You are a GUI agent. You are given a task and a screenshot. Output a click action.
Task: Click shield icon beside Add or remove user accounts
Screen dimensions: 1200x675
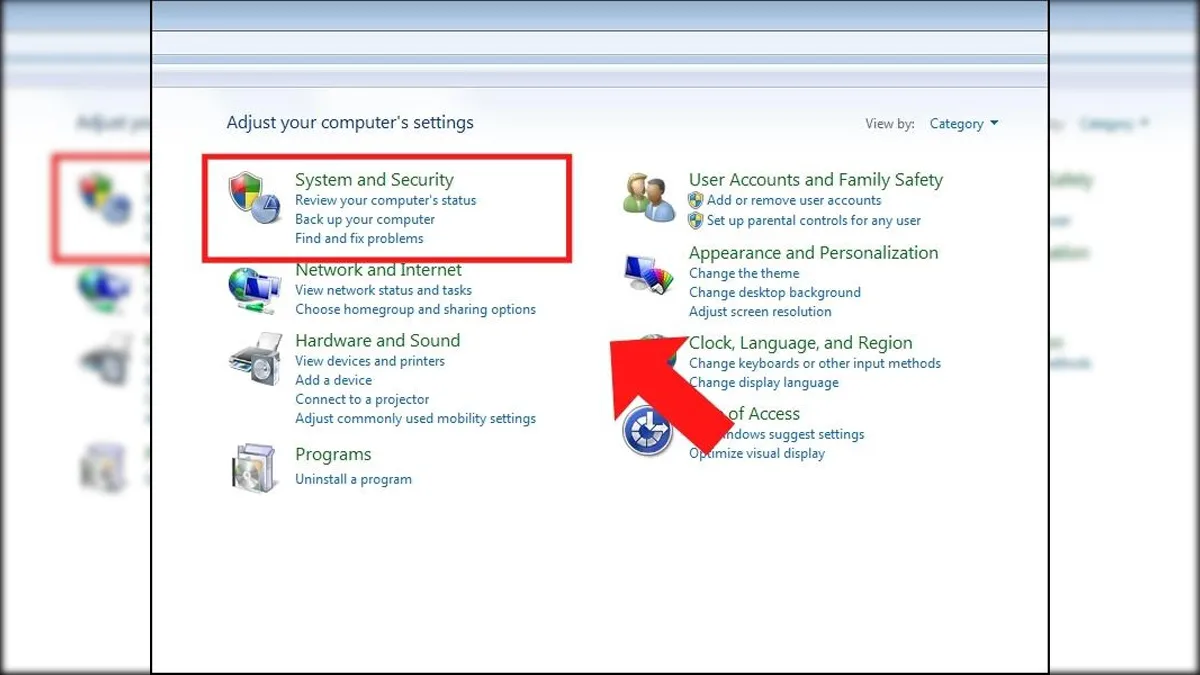[696, 200]
